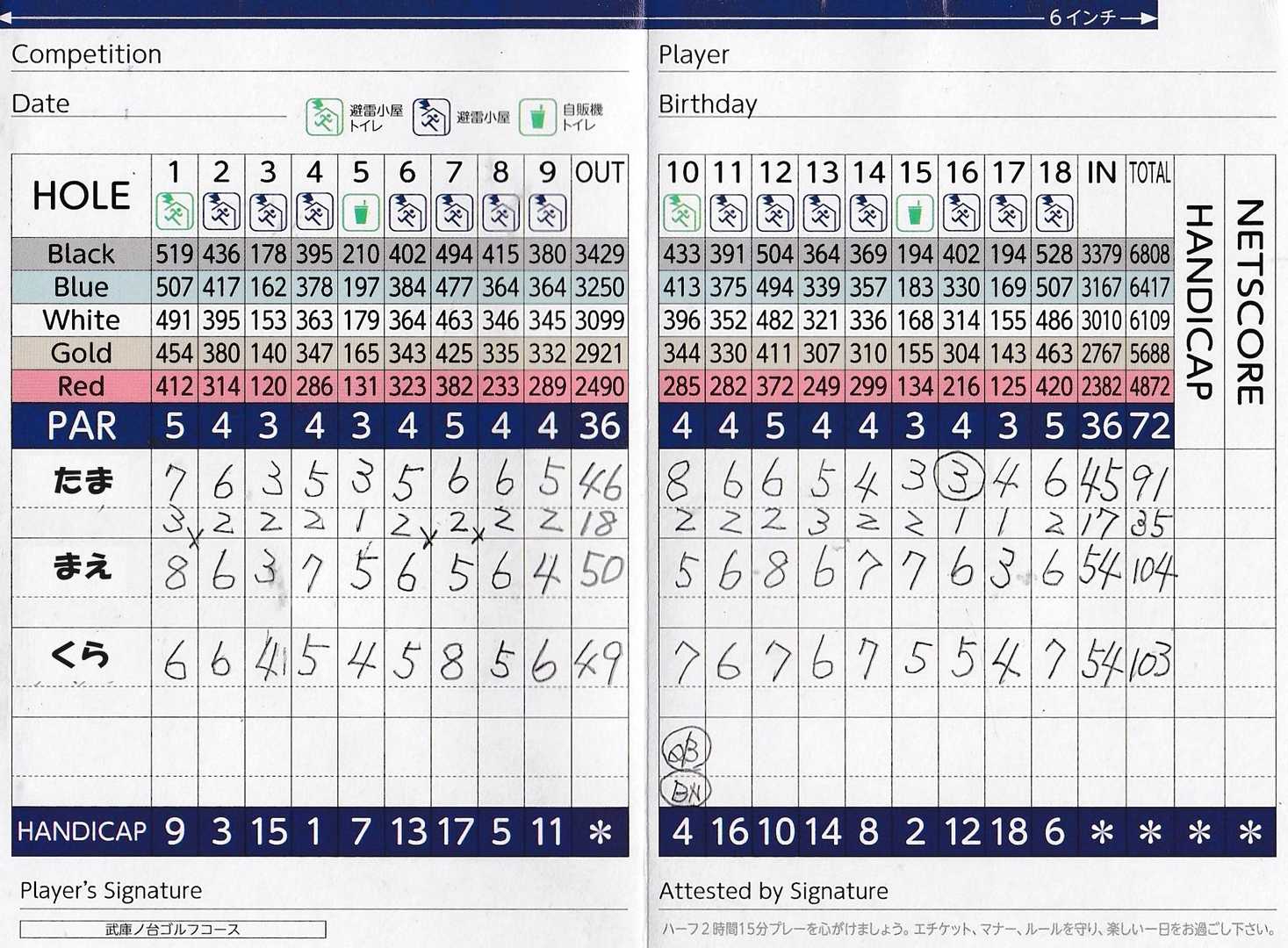
Task: Click the Birthday entry line
Action: 1010,104
